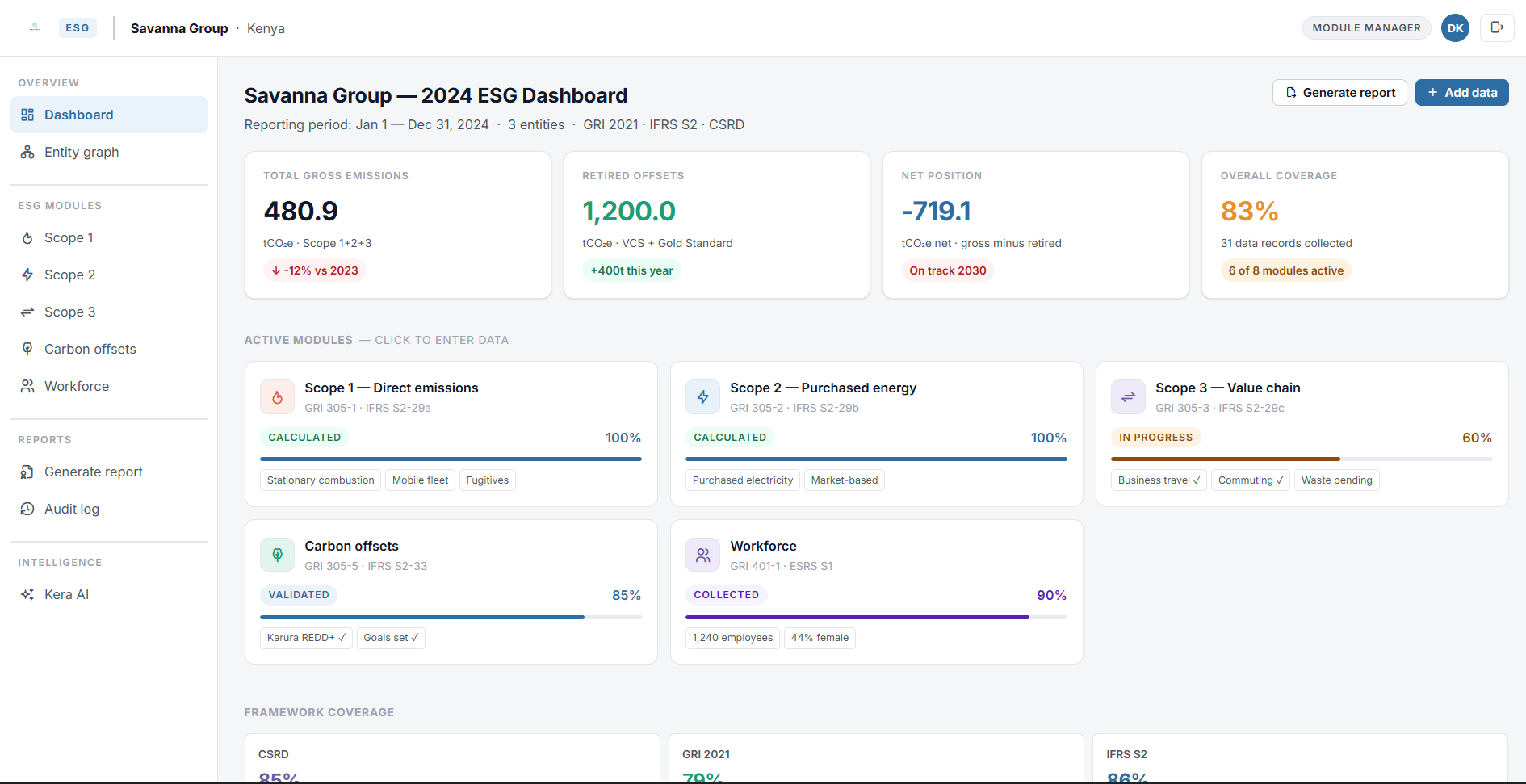
Task: Click the Scope 3 60% progress bar
Action: [1302, 459]
